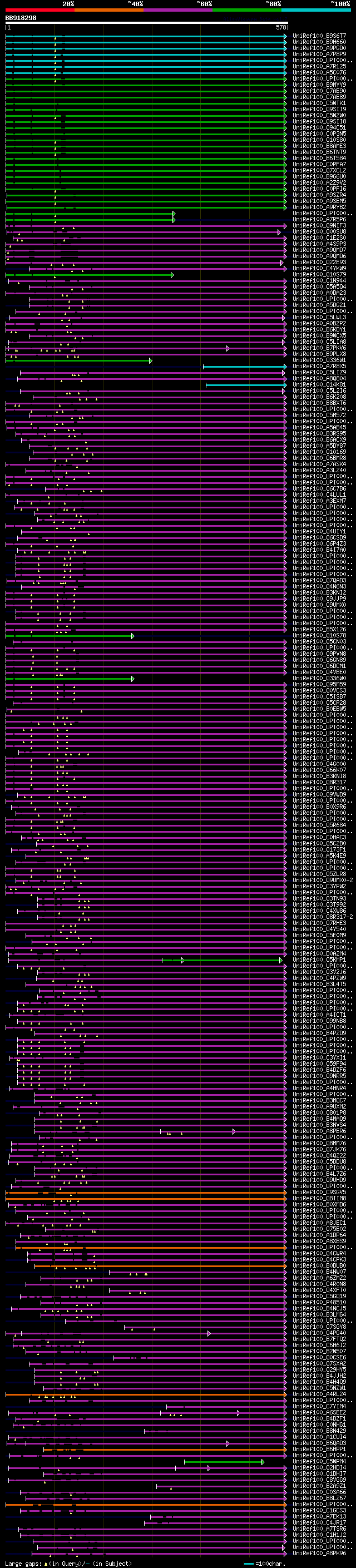Image resolution: width=356 pixels, height=1568 pixels.
Task: Open hit UniRef100_A7R125
Action: (x=319, y=66)
